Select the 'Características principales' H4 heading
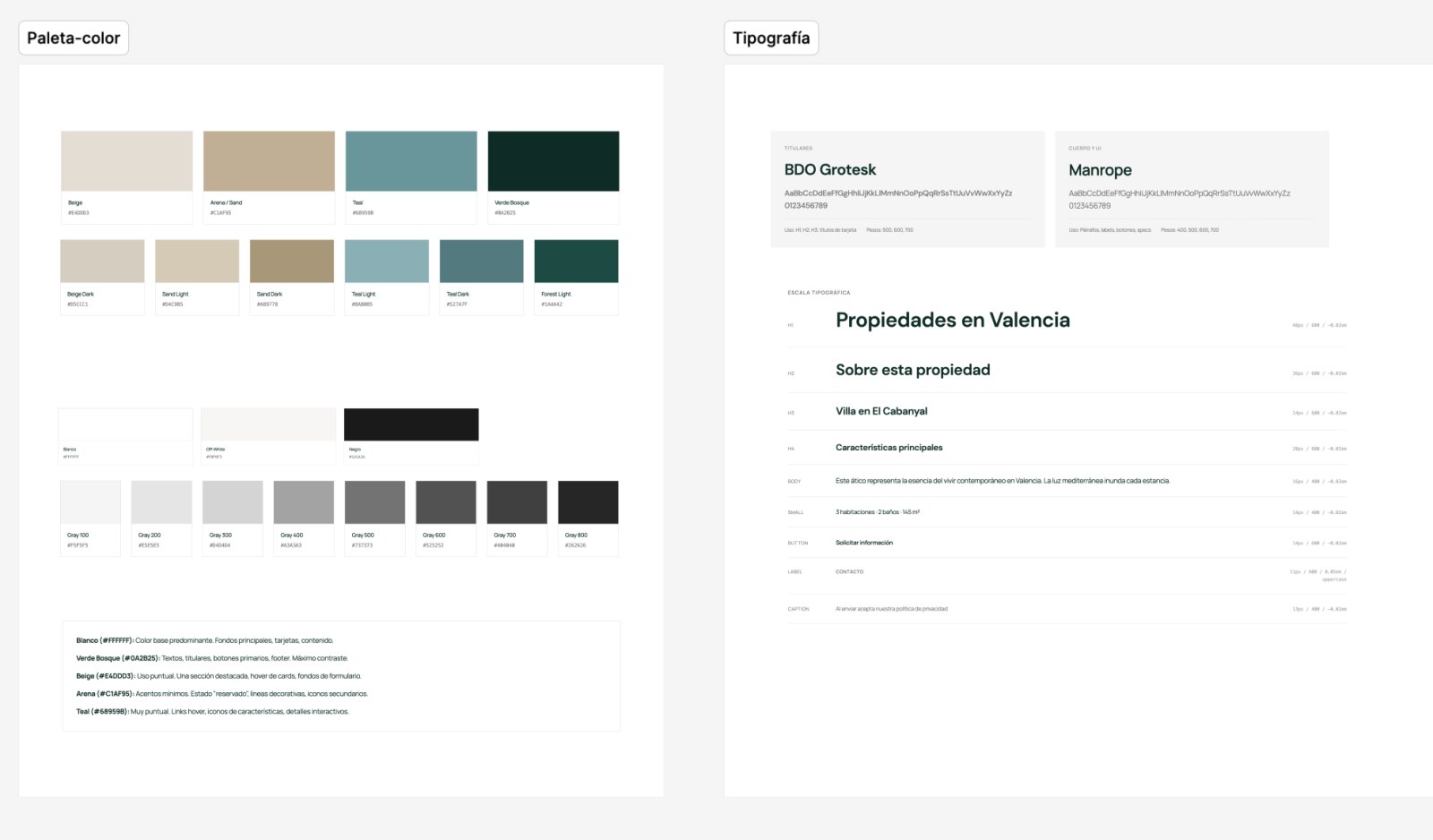The height and width of the screenshot is (840, 1433). (889, 448)
